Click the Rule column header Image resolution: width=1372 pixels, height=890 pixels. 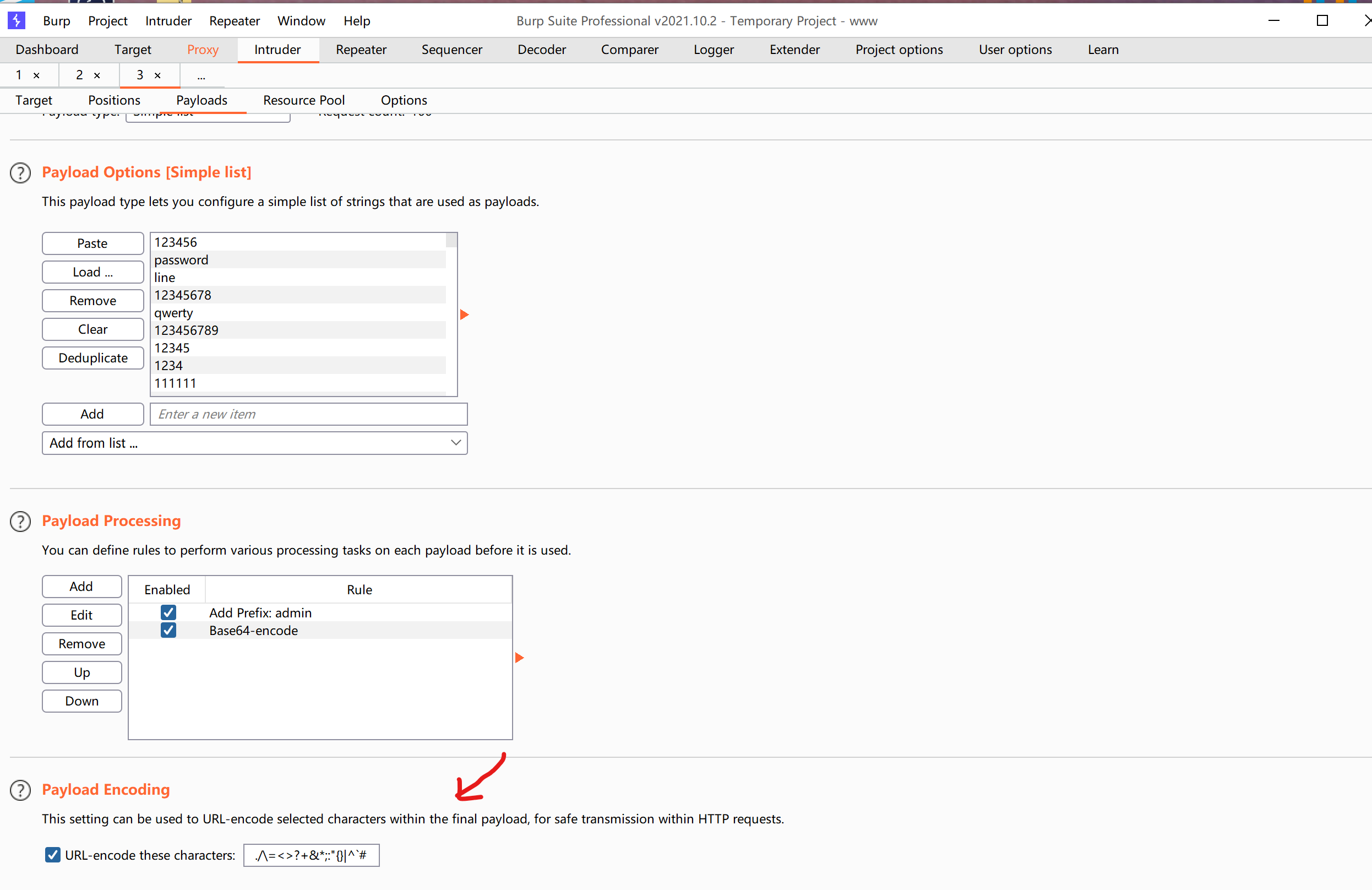click(359, 589)
